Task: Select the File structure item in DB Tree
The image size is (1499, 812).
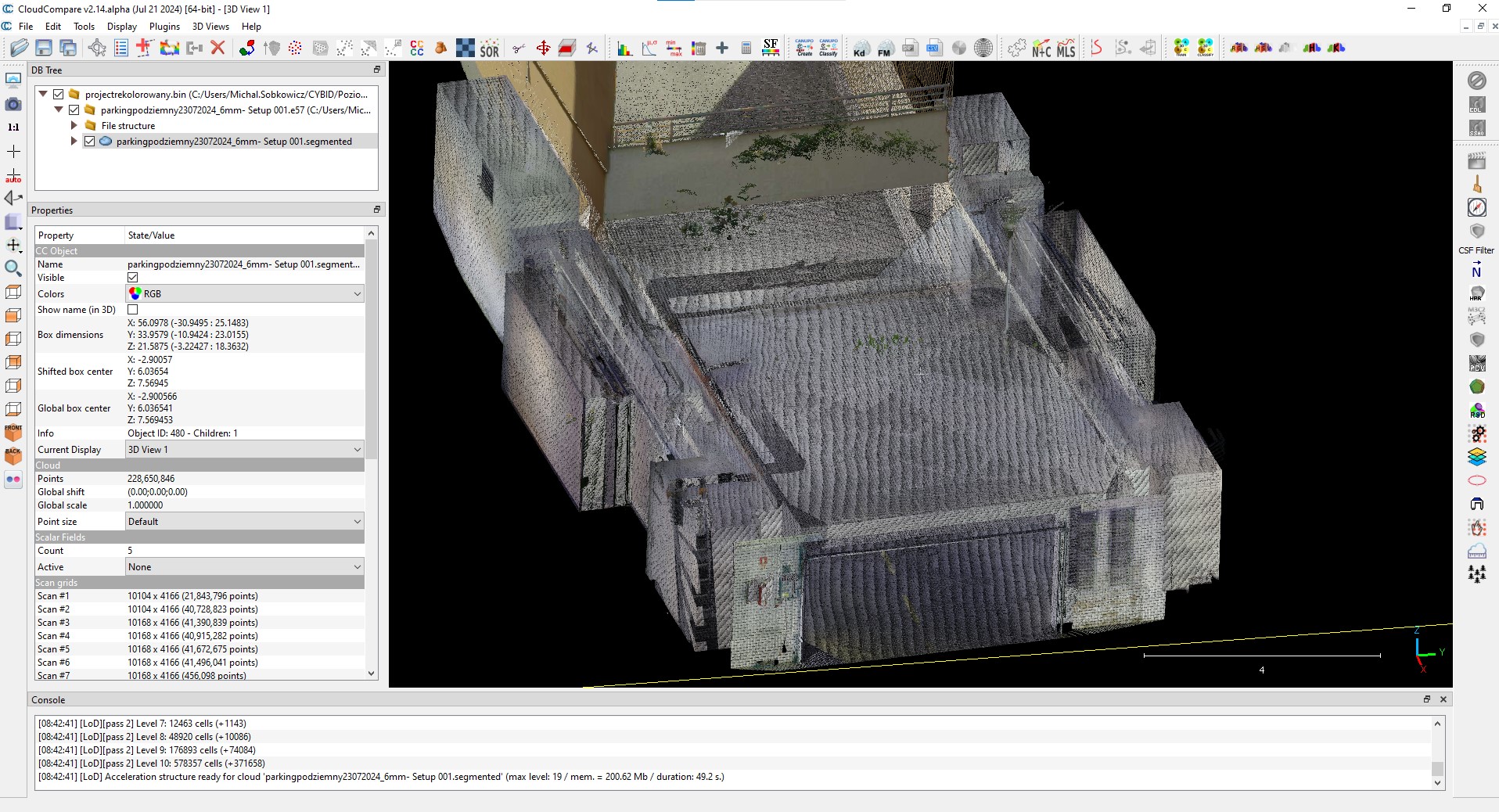Action: tap(128, 126)
